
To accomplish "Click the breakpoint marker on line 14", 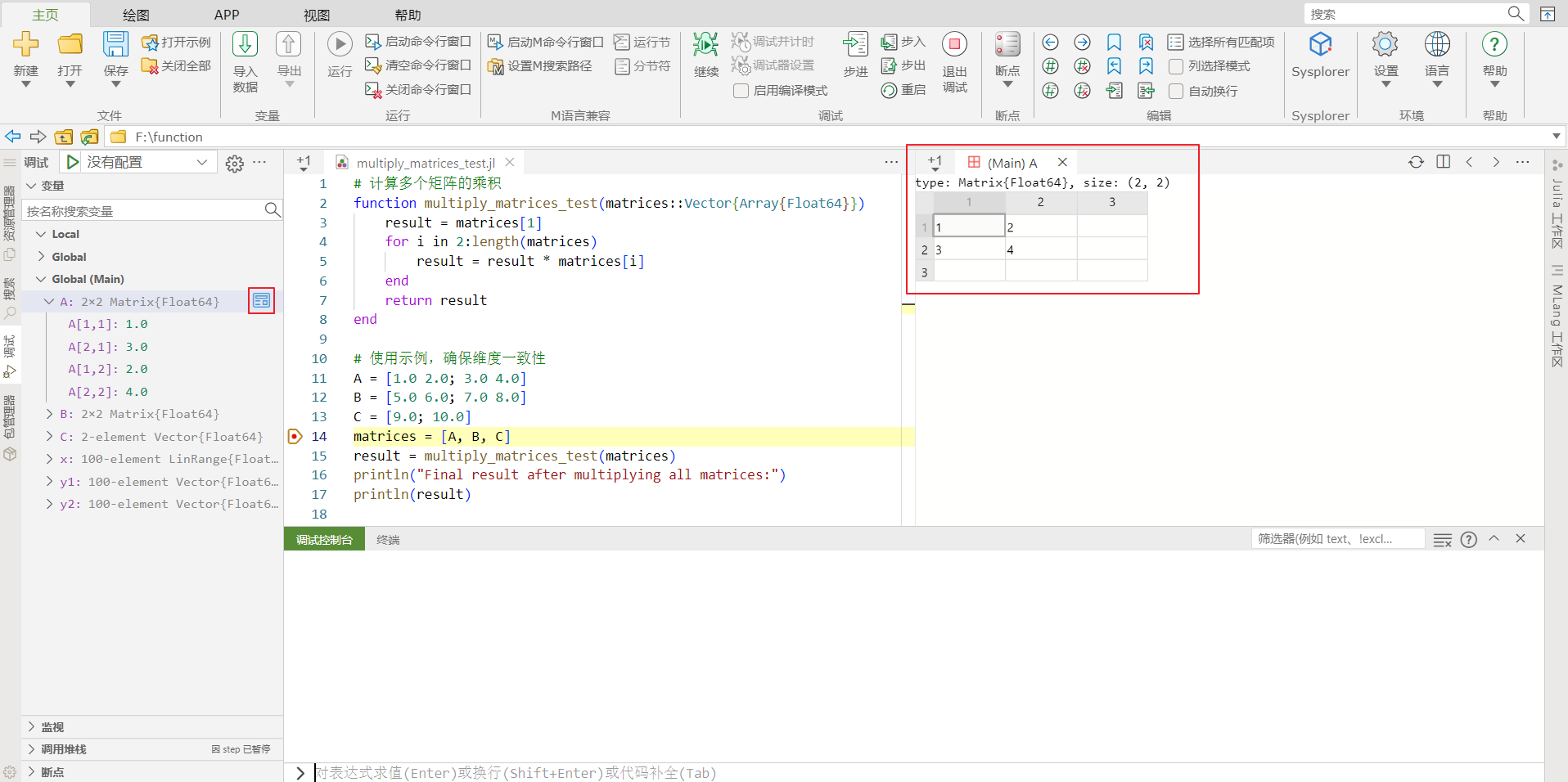I will pos(295,437).
